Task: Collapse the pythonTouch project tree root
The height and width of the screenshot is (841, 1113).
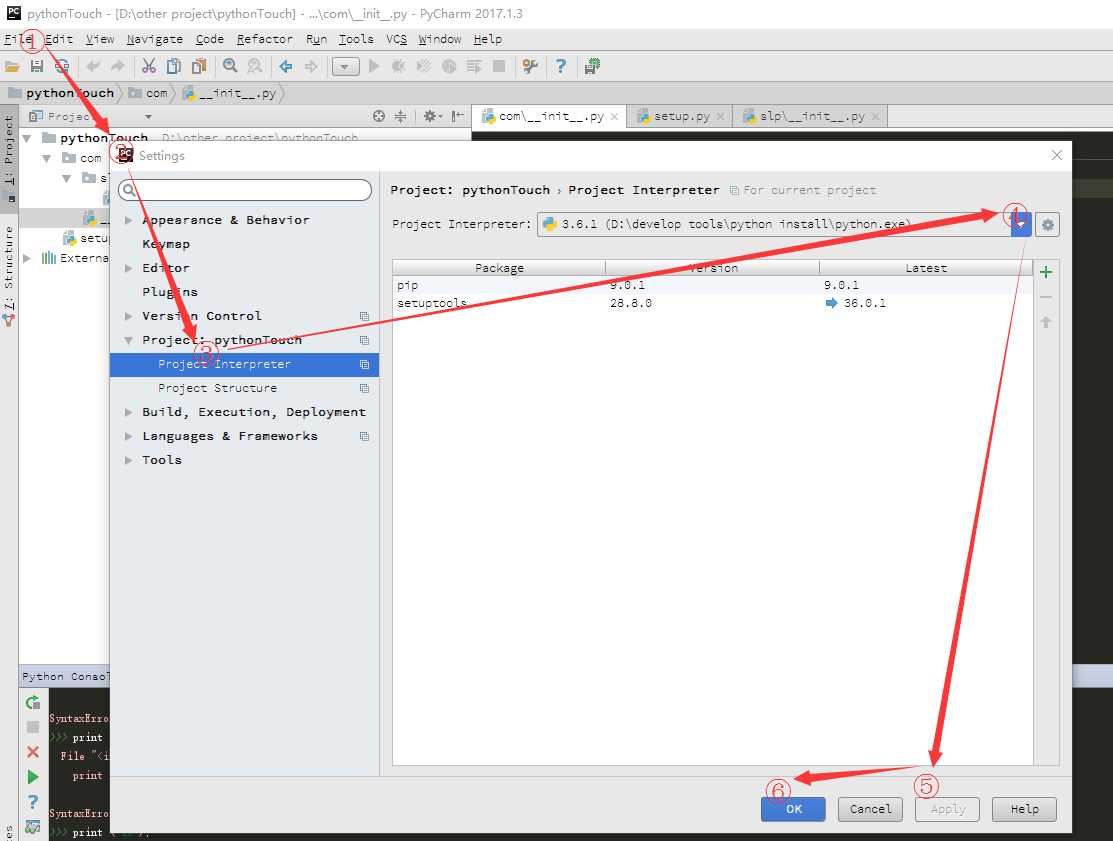Action: point(27,138)
